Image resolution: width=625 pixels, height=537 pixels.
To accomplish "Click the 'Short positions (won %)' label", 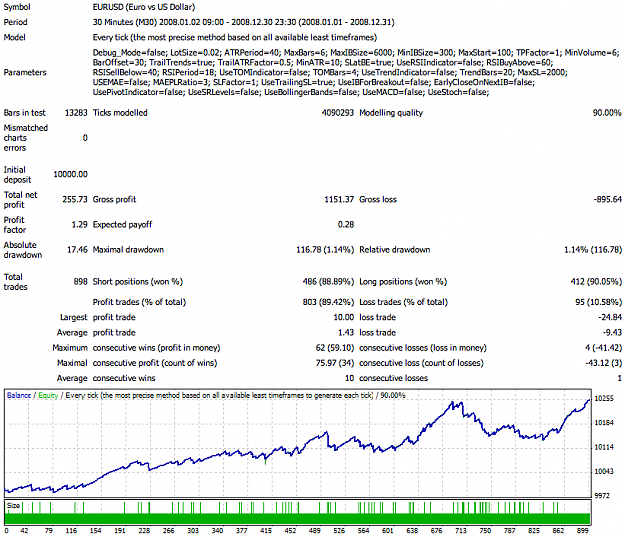I will [x=138, y=282].
